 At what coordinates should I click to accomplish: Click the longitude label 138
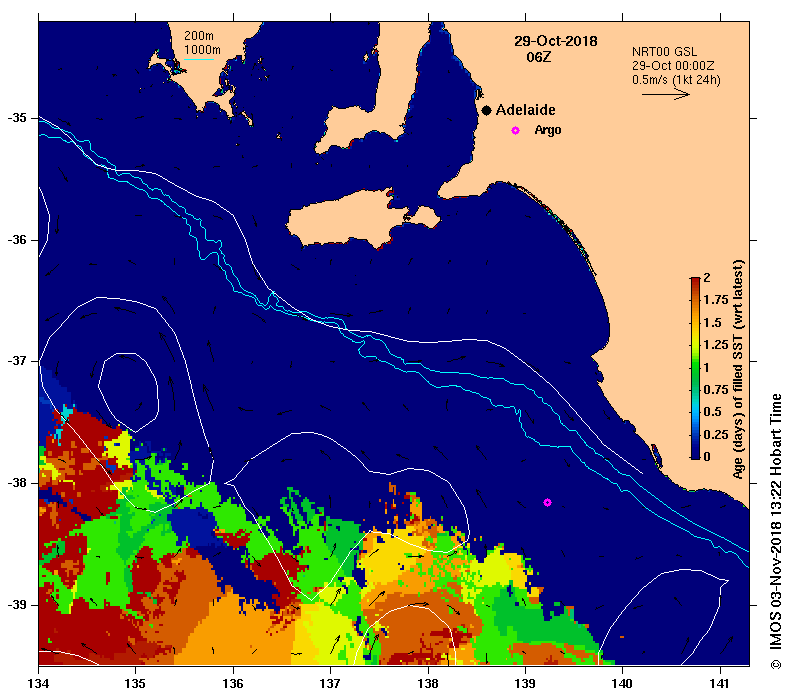pyautogui.click(x=428, y=683)
